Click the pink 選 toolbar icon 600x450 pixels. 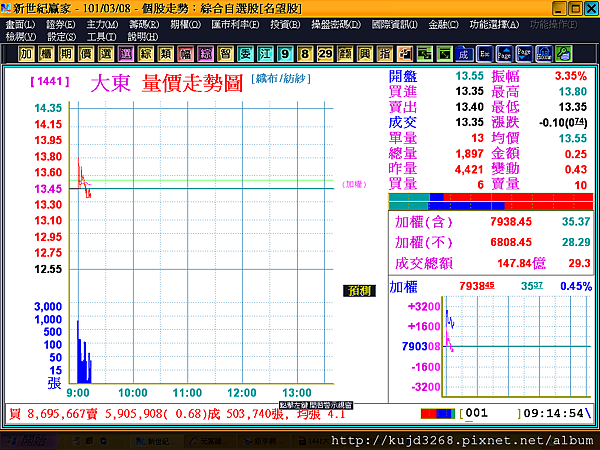pos(126,54)
